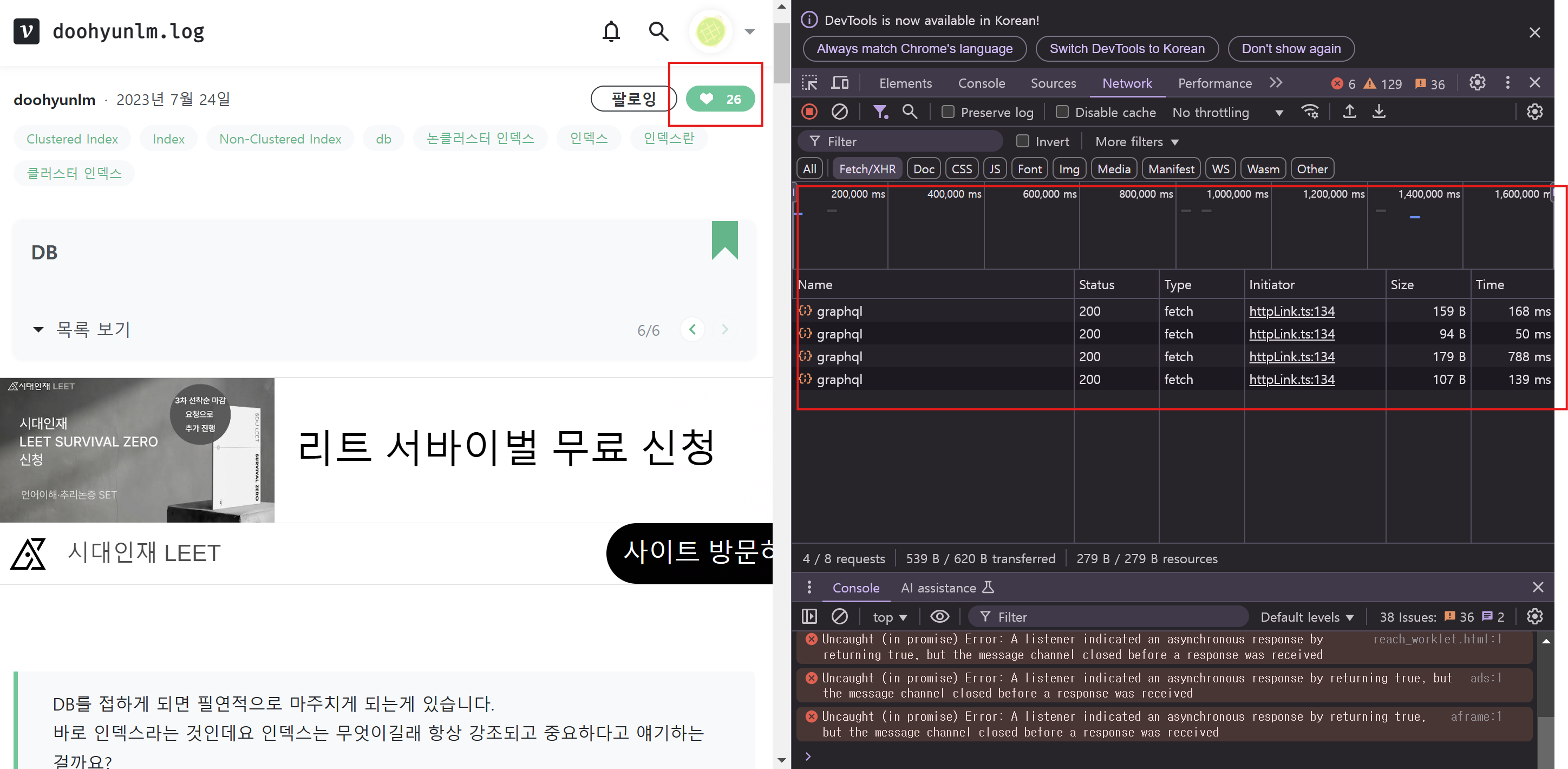Image resolution: width=1568 pixels, height=769 pixels.
Task: Open the db tag
Action: click(383, 139)
